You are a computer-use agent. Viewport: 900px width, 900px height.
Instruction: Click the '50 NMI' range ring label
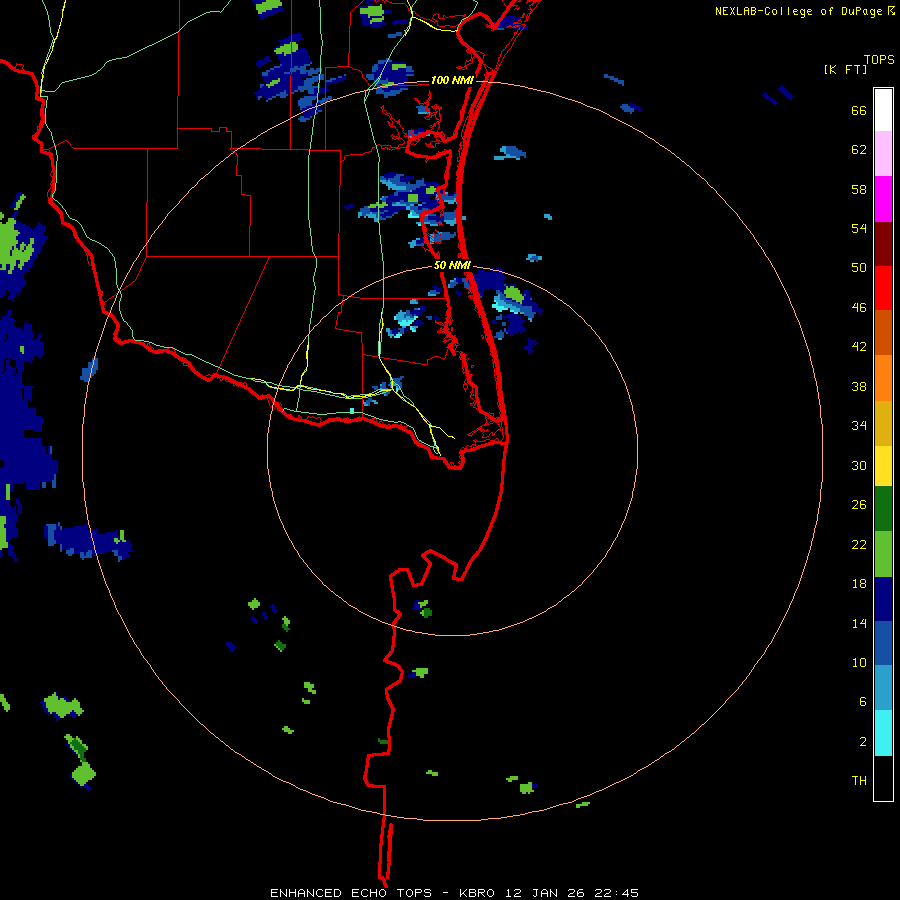pos(452,265)
